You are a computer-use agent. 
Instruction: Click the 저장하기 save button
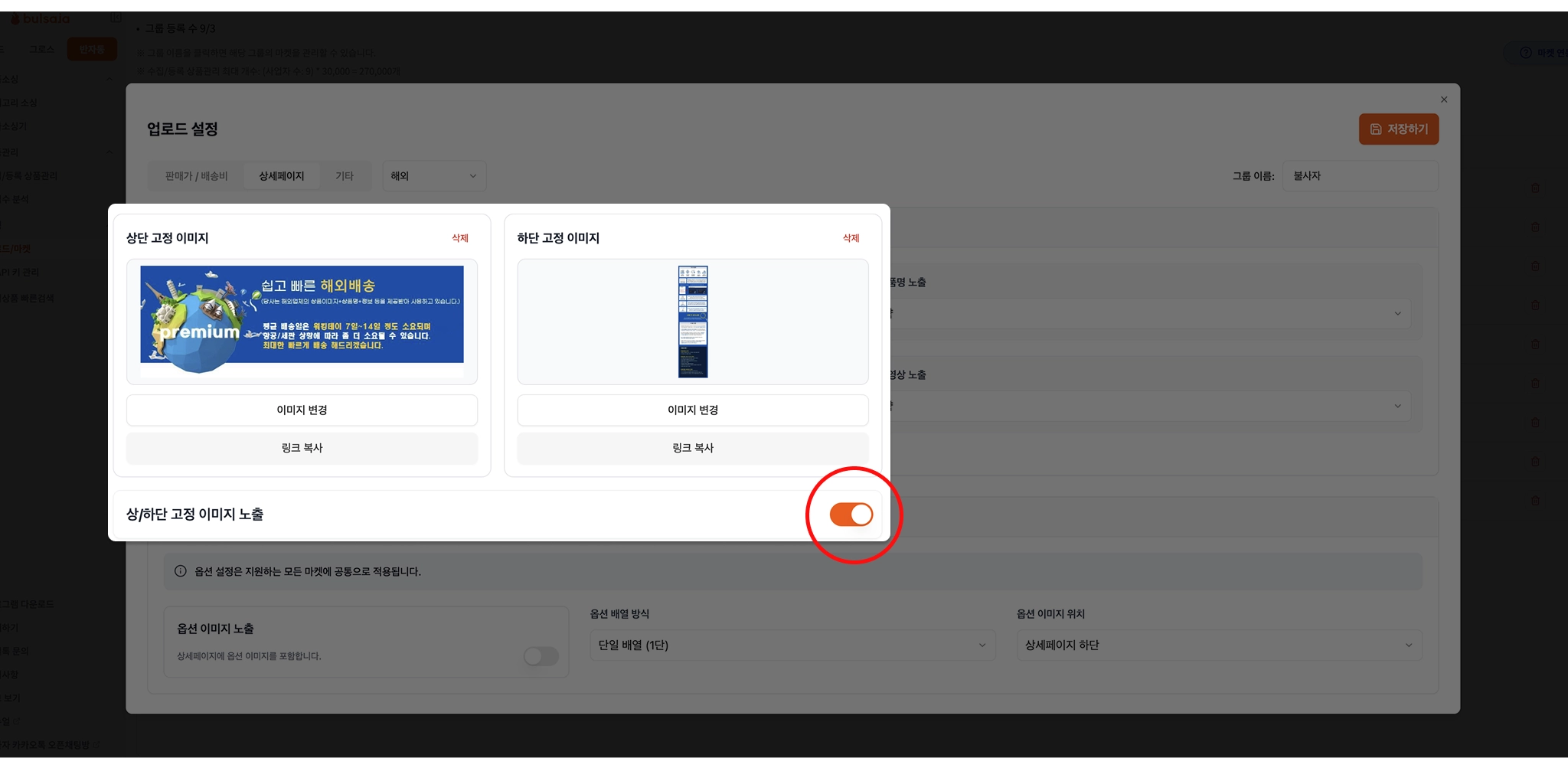pyautogui.click(x=1399, y=129)
